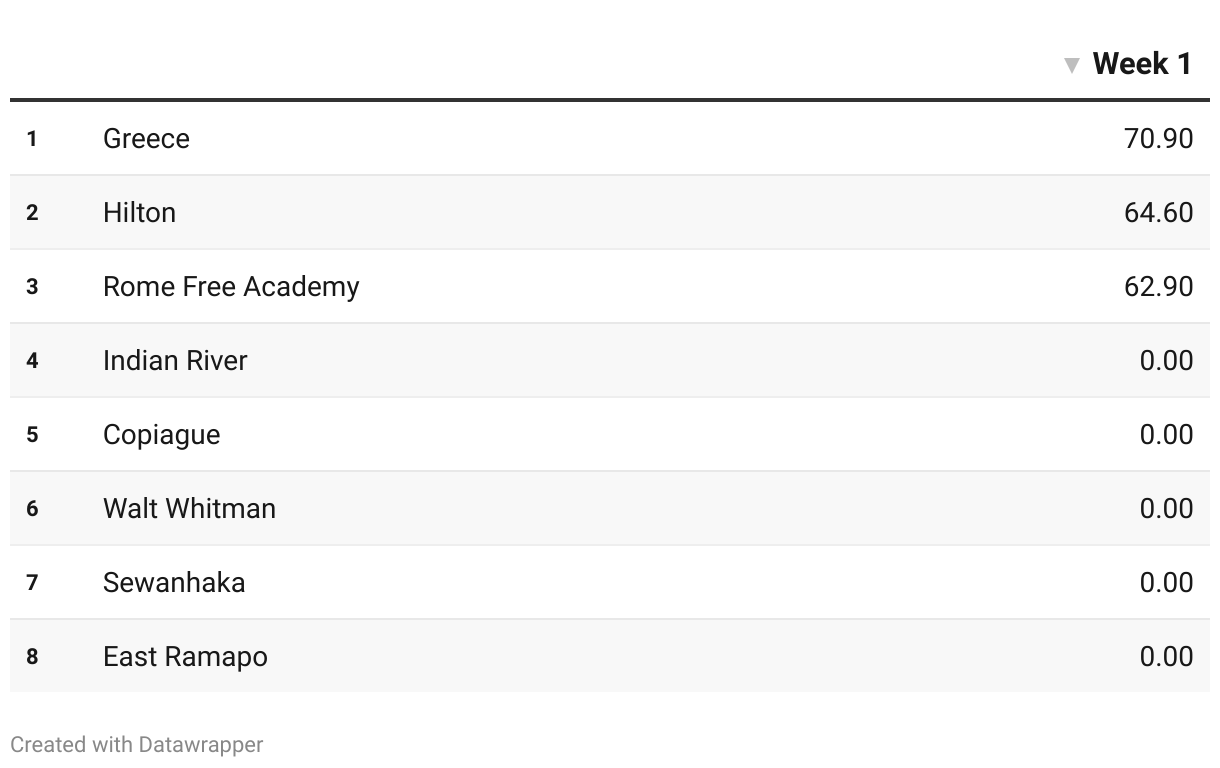Select the Greece row name
The width and height of the screenshot is (1220, 768).
coord(146,138)
